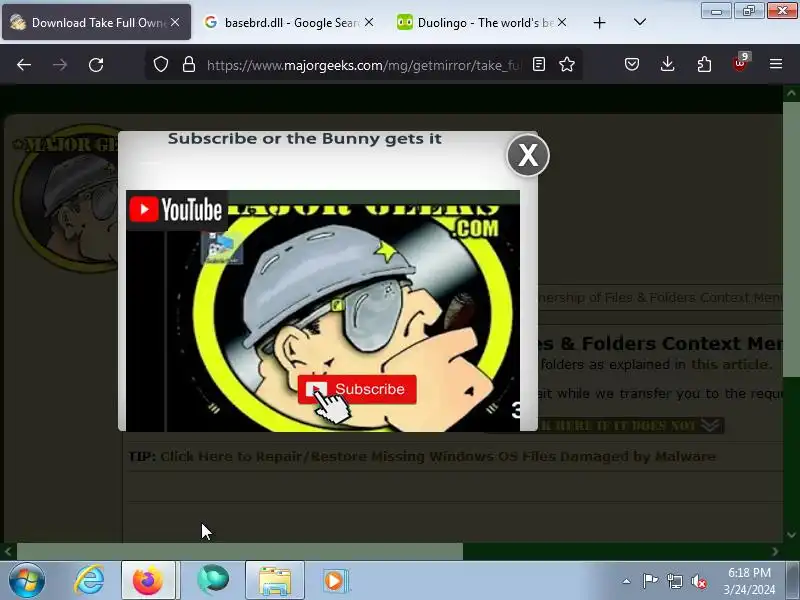Open the teal swirl app on the taskbar

[213, 581]
